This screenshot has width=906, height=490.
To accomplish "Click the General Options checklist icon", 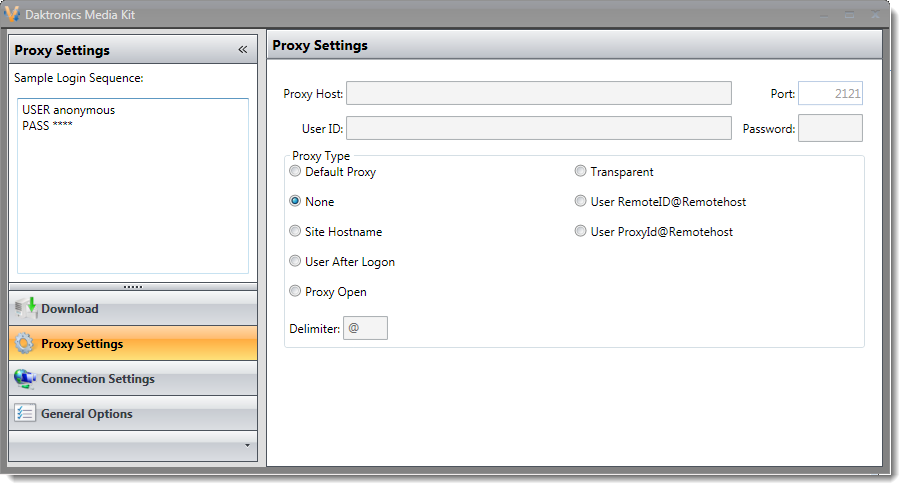I will point(25,414).
